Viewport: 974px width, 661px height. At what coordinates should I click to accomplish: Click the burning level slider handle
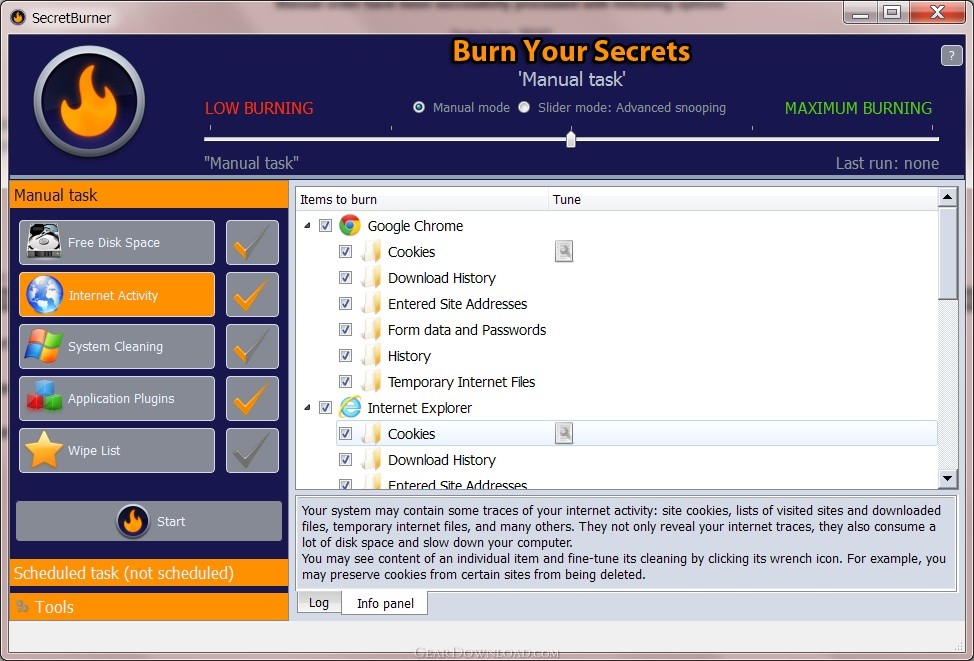tap(571, 139)
